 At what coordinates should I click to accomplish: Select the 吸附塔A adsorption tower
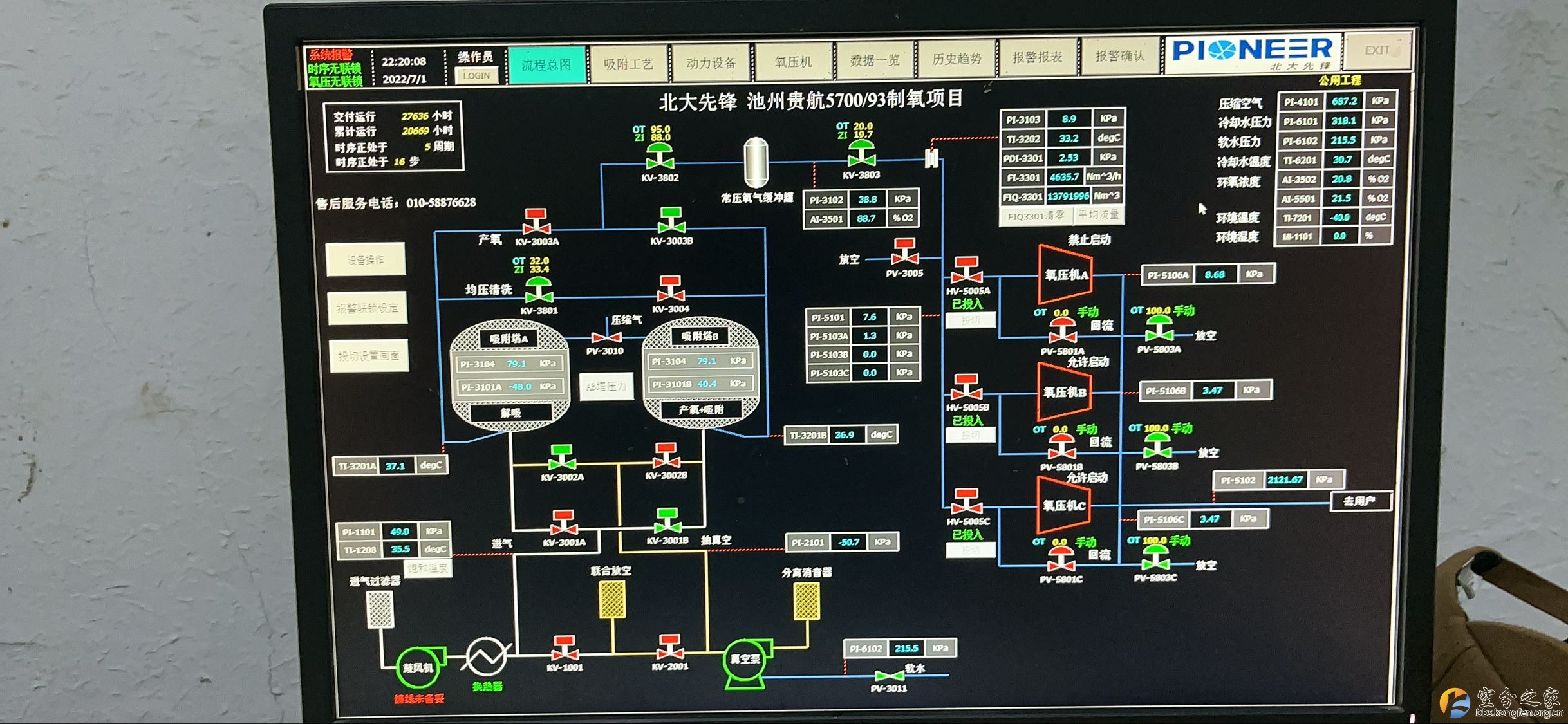pyautogui.click(x=509, y=375)
